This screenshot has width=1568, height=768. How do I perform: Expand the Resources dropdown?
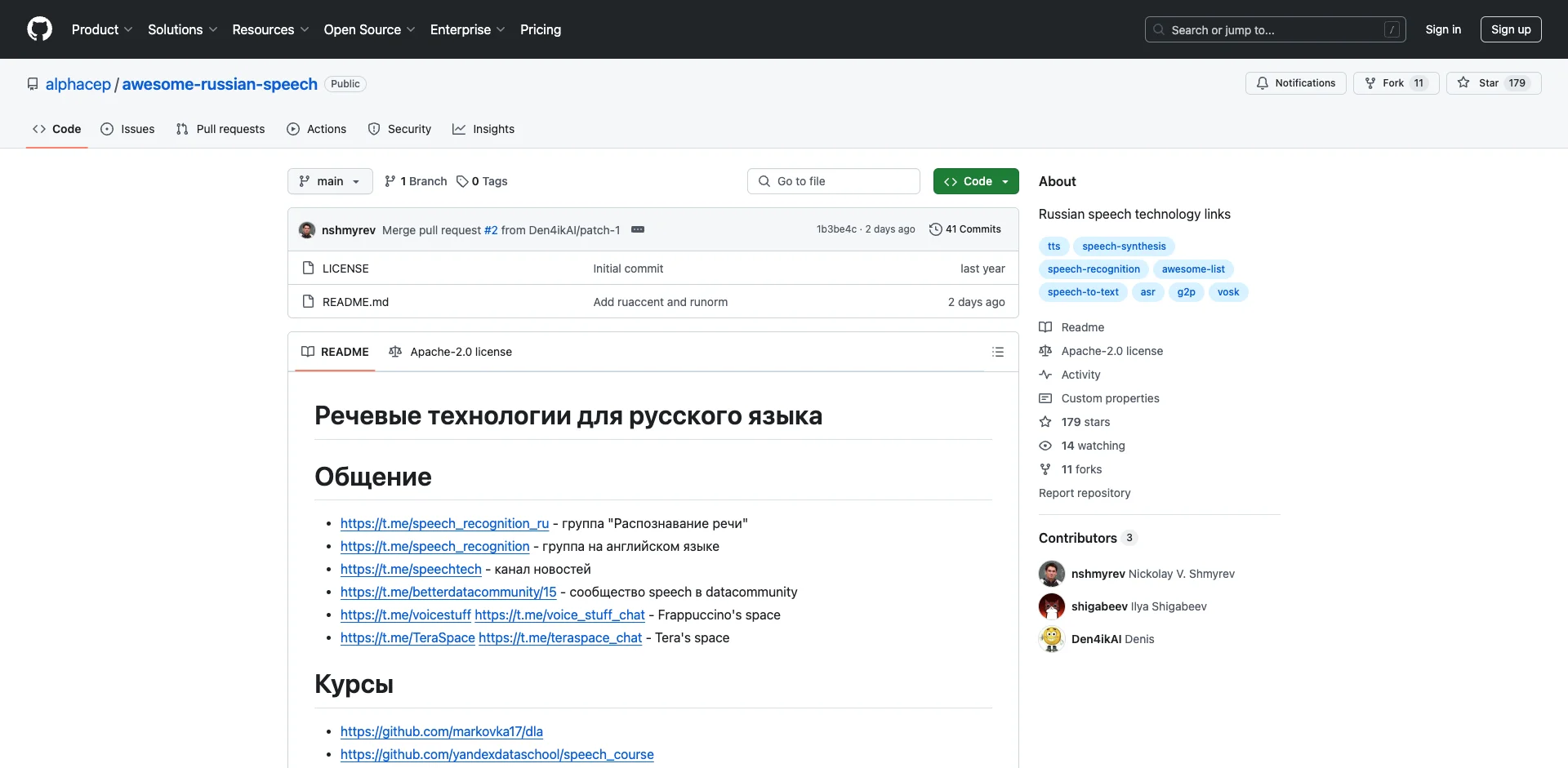click(x=270, y=29)
